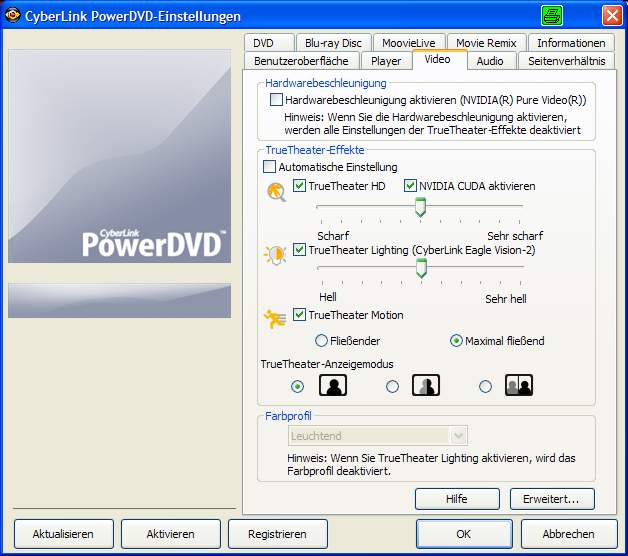Enable hardware acceleration checkbox
This screenshot has width=628, height=556.
[276, 99]
